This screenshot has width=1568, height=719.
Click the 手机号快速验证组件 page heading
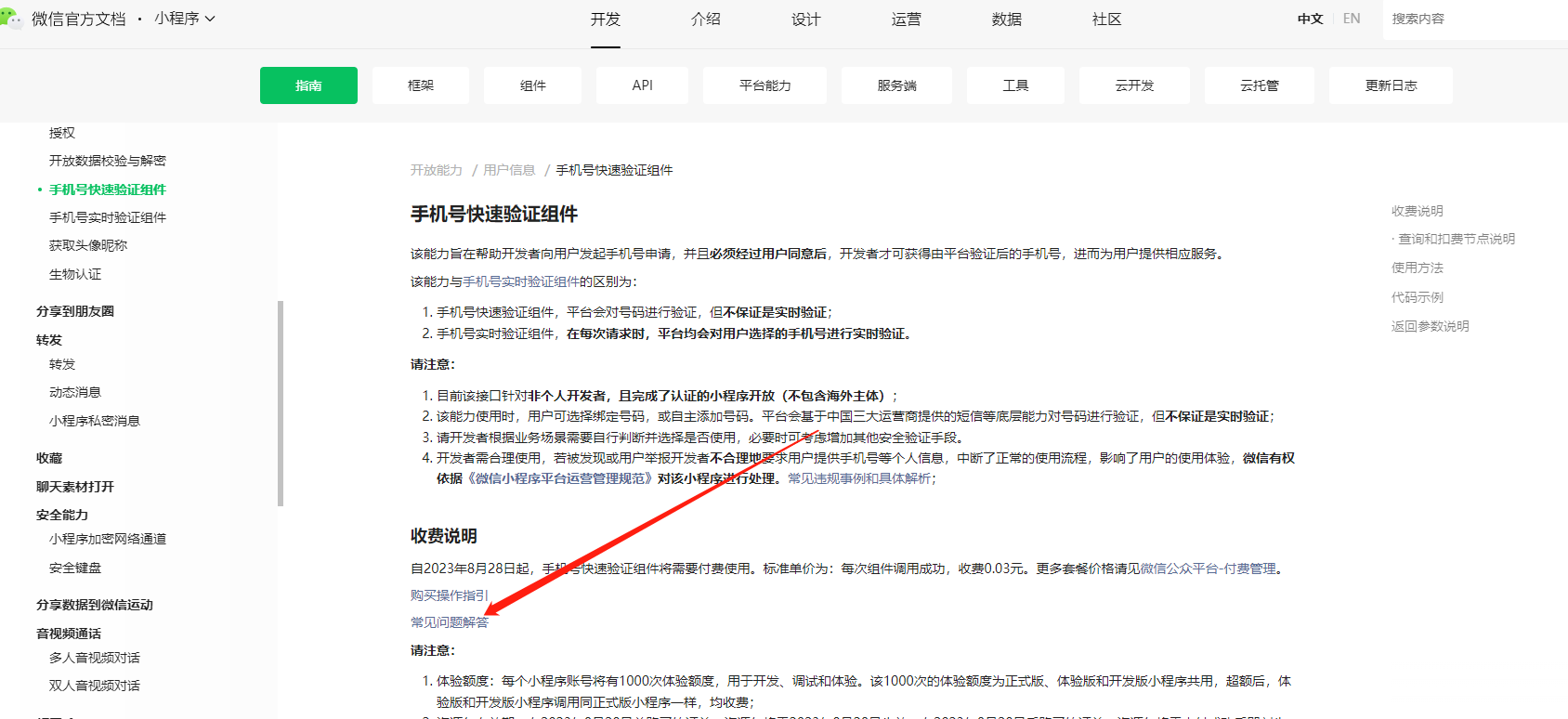(494, 215)
